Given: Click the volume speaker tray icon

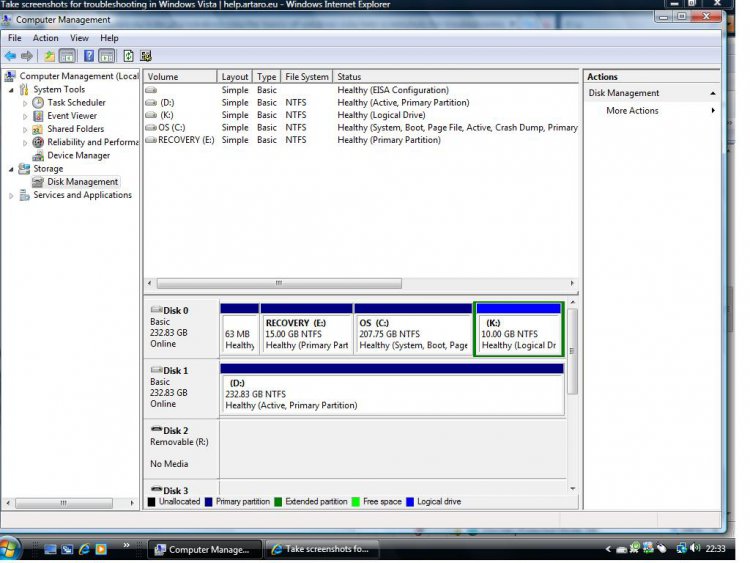Looking at the screenshot, I should [x=695, y=548].
